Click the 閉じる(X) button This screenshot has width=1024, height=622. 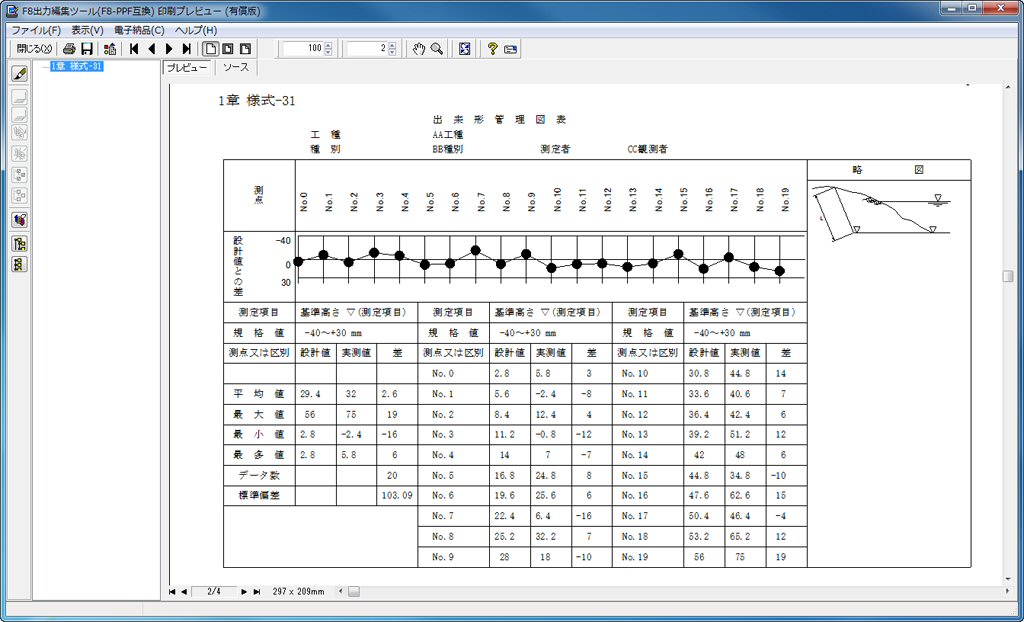[x=34, y=48]
